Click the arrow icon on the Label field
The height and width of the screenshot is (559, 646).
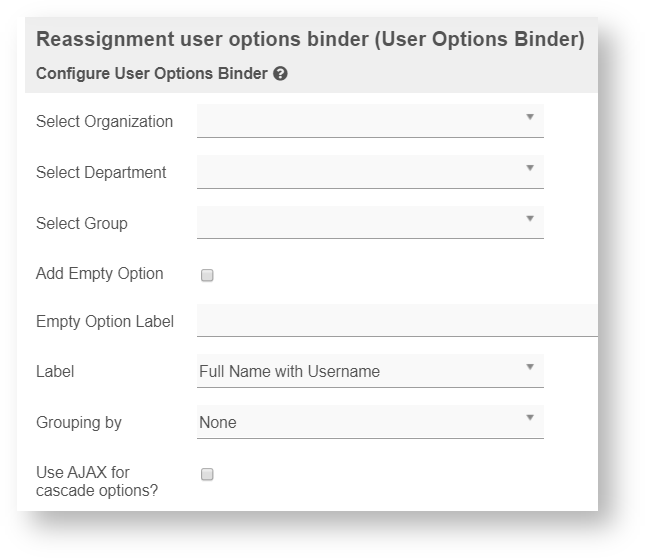[530, 367]
